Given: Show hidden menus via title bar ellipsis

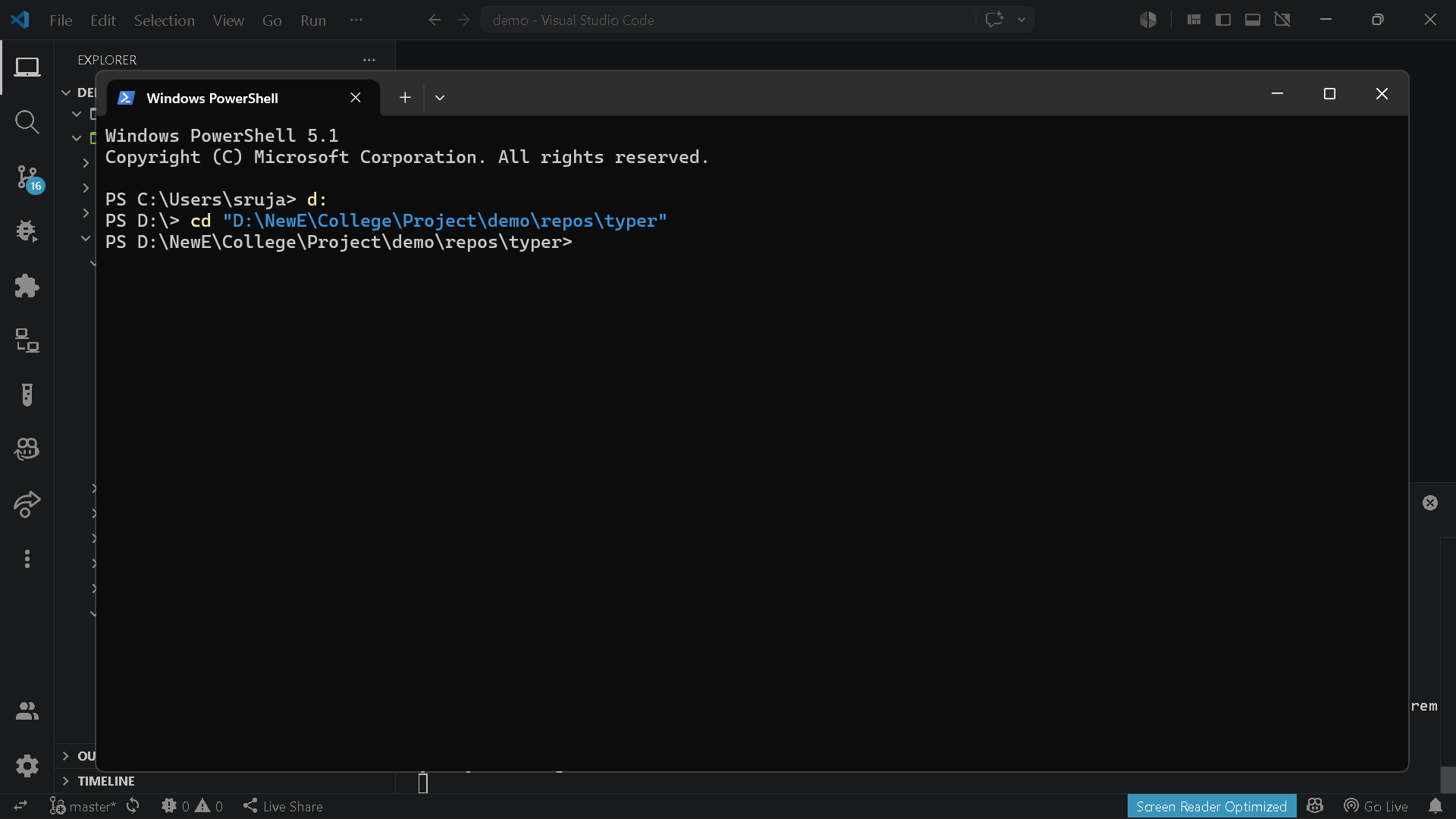Looking at the screenshot, I should pos(356,20).
